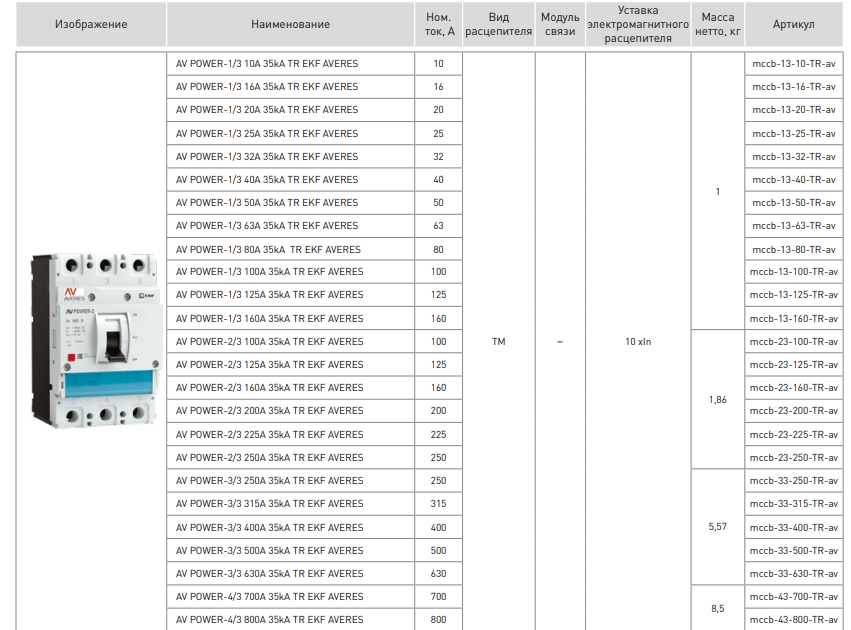Click article code "mccb-13-100-TR-av"

pyautogui.click(x=793, y=272)
